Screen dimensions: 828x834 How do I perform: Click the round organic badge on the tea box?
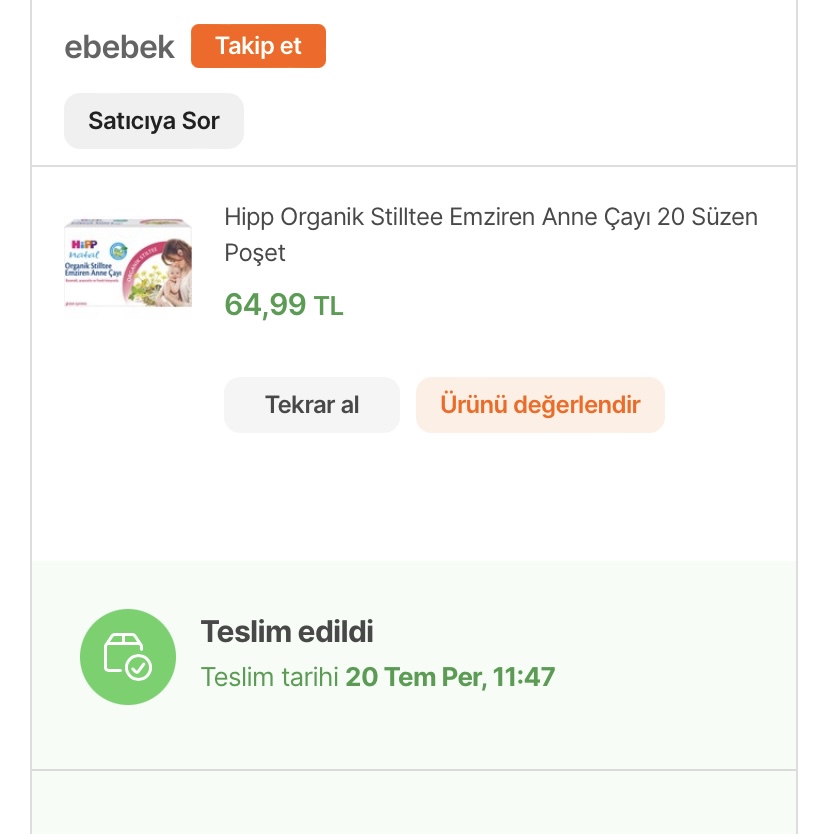point(118,251)
